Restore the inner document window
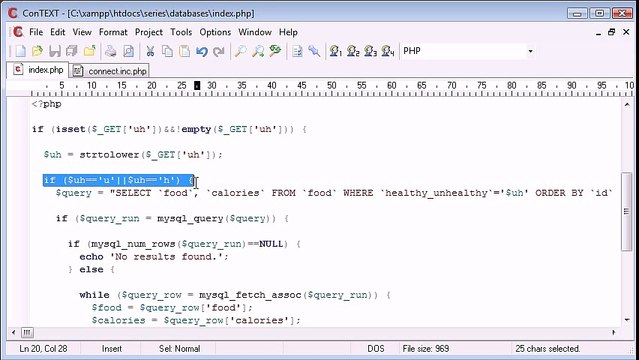 tap(611, 32)
